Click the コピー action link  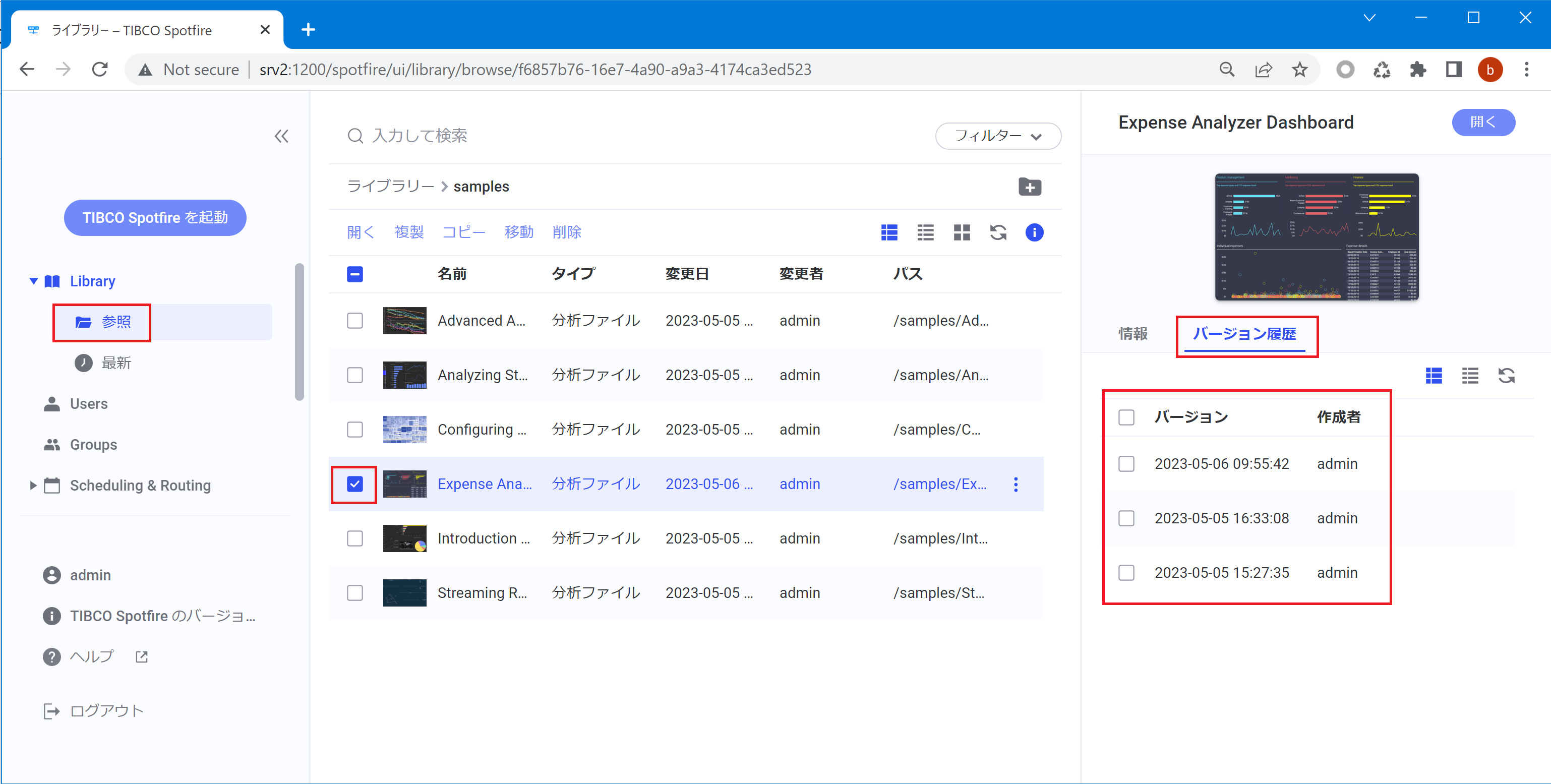click(x=463, y=232)
